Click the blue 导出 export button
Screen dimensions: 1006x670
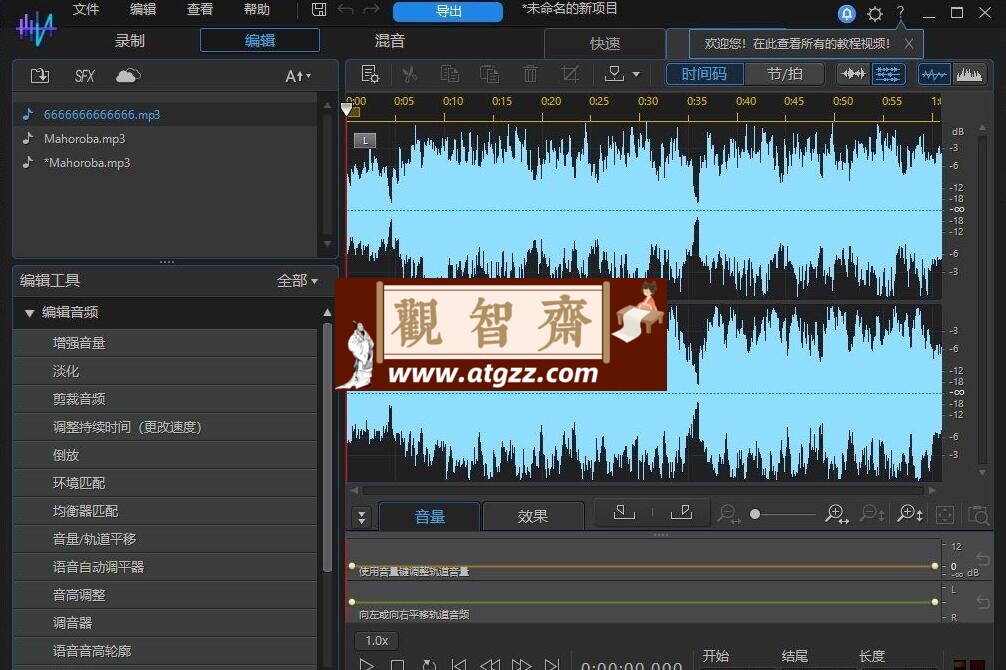[448, 11]
